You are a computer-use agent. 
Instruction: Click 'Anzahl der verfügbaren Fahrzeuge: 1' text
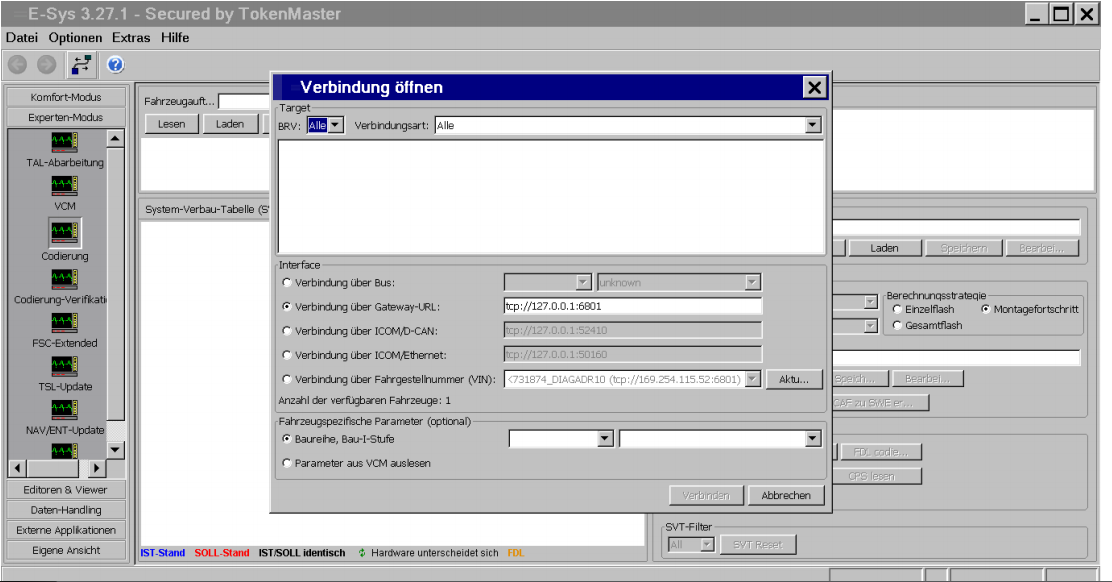[365, 401]
